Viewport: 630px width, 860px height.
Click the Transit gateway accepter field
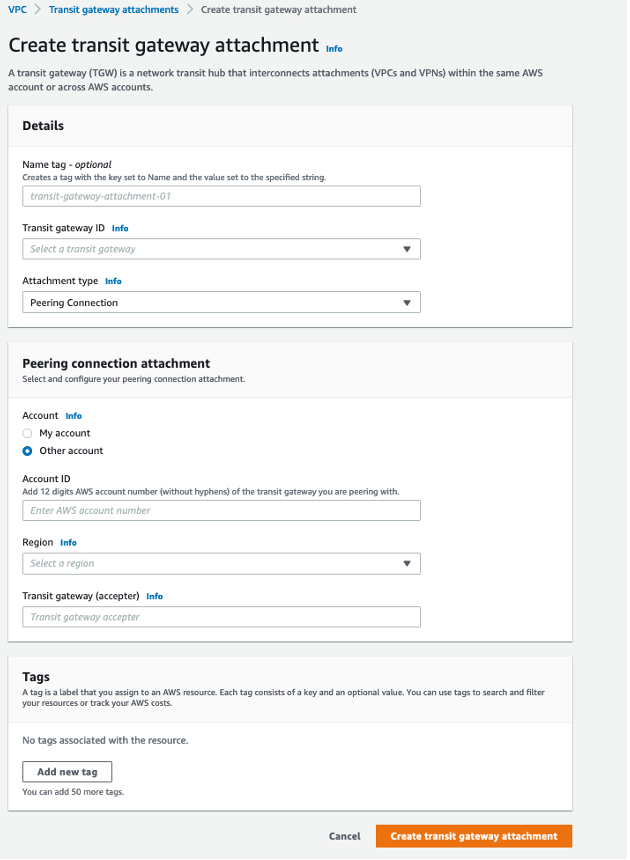click(221, 617)
